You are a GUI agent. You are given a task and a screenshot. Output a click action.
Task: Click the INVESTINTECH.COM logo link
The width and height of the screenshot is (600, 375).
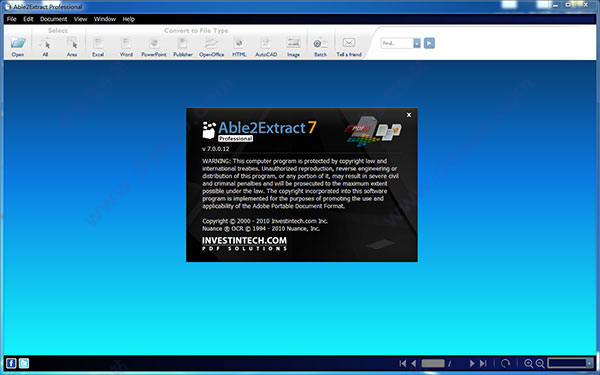[x=244, y=243]
